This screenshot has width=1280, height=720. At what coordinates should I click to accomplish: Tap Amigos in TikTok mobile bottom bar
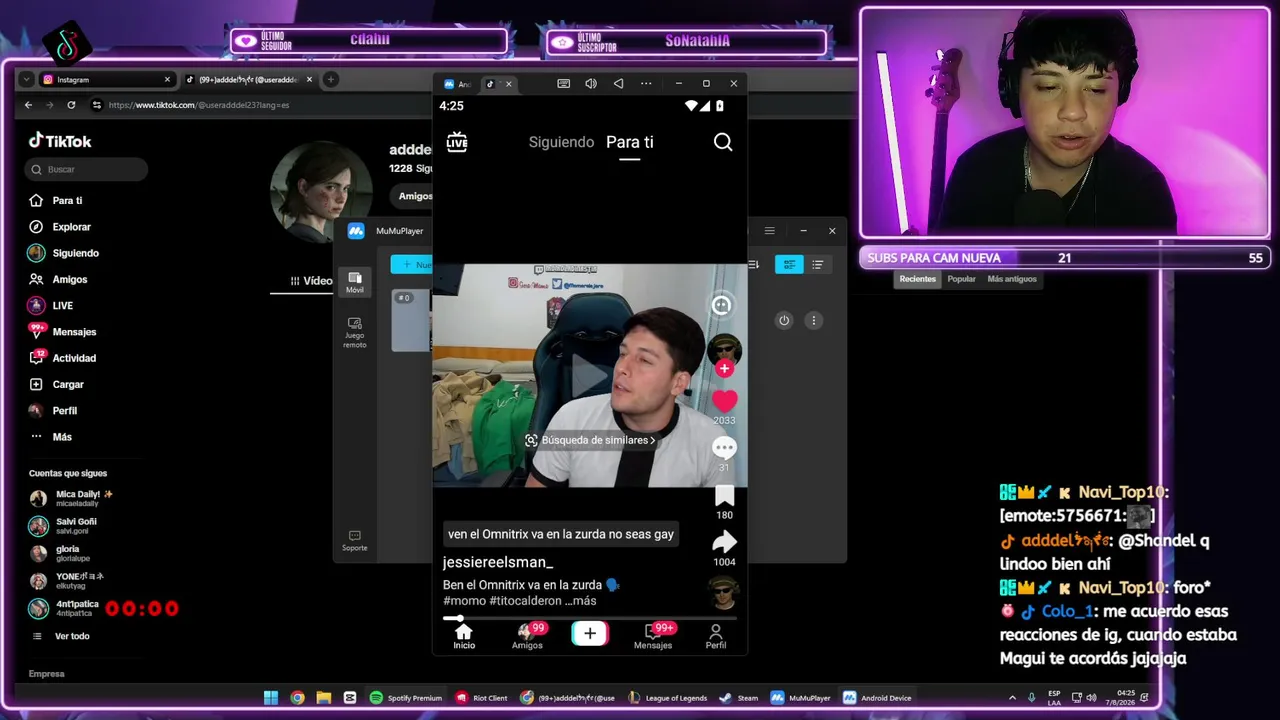pos(527,636)
